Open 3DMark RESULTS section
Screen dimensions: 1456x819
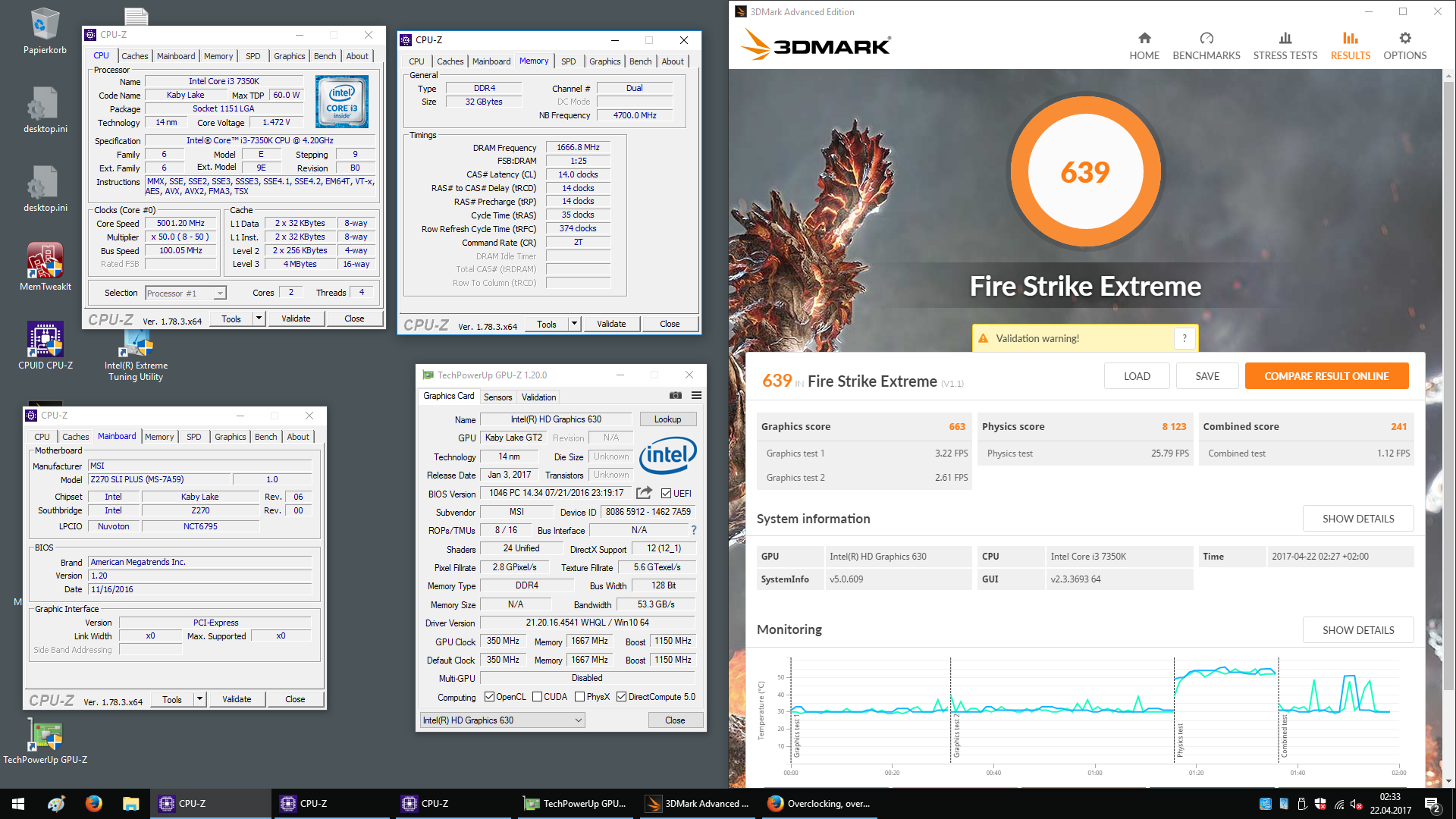coord(1351,45)
